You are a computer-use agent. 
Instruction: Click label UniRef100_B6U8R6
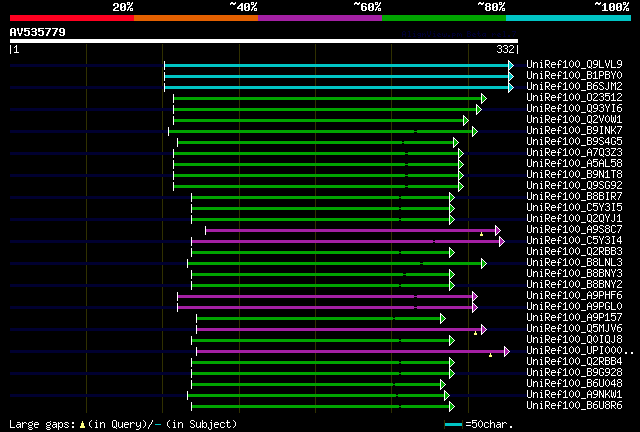coord(574,406)
